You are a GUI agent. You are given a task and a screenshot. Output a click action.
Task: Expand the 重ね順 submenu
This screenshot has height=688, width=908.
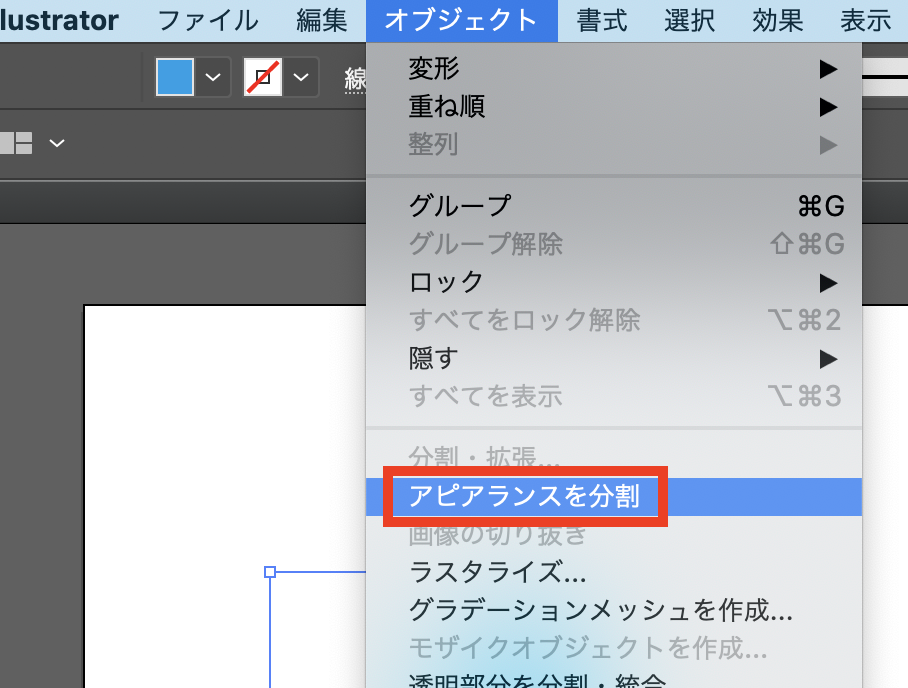click(447, 107)
